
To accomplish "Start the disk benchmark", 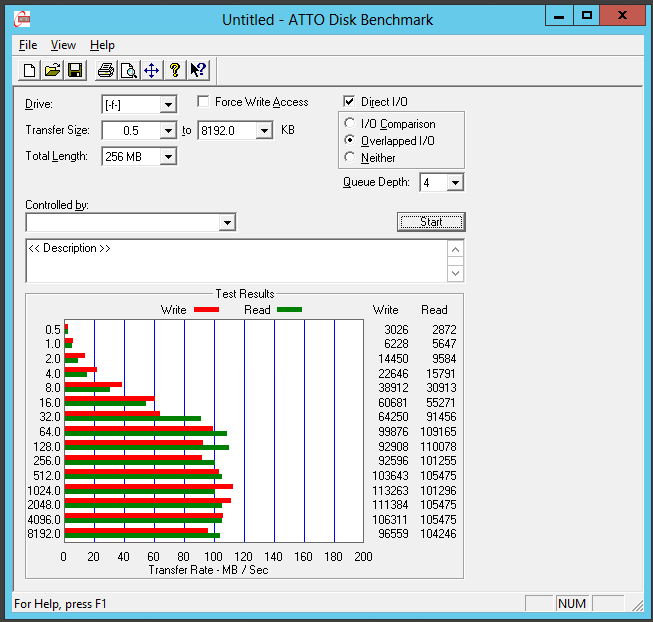I will tap(431, 222).
